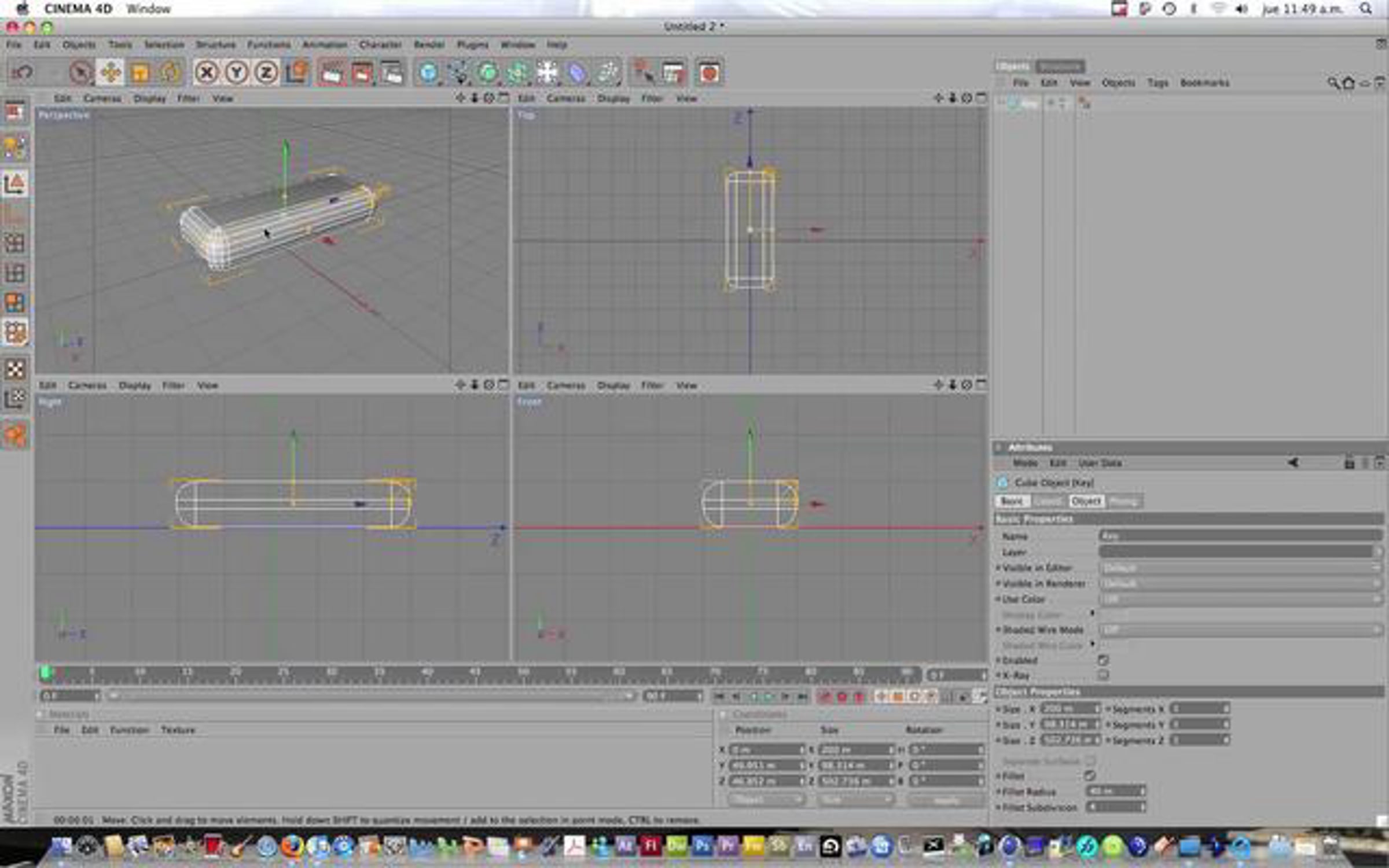Switch to the Object tab in Attributes
This screenshot has height=868, width=1389.
point(1086,501)
